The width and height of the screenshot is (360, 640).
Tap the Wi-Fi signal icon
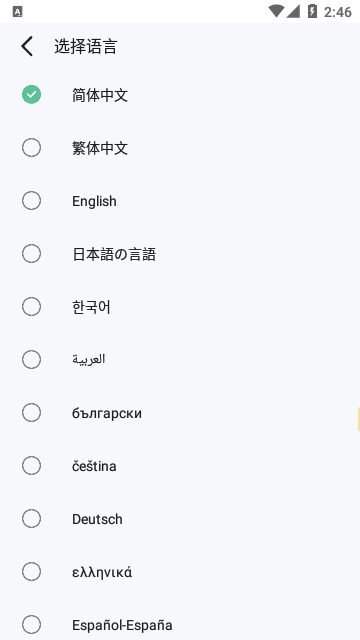[276, 11]
